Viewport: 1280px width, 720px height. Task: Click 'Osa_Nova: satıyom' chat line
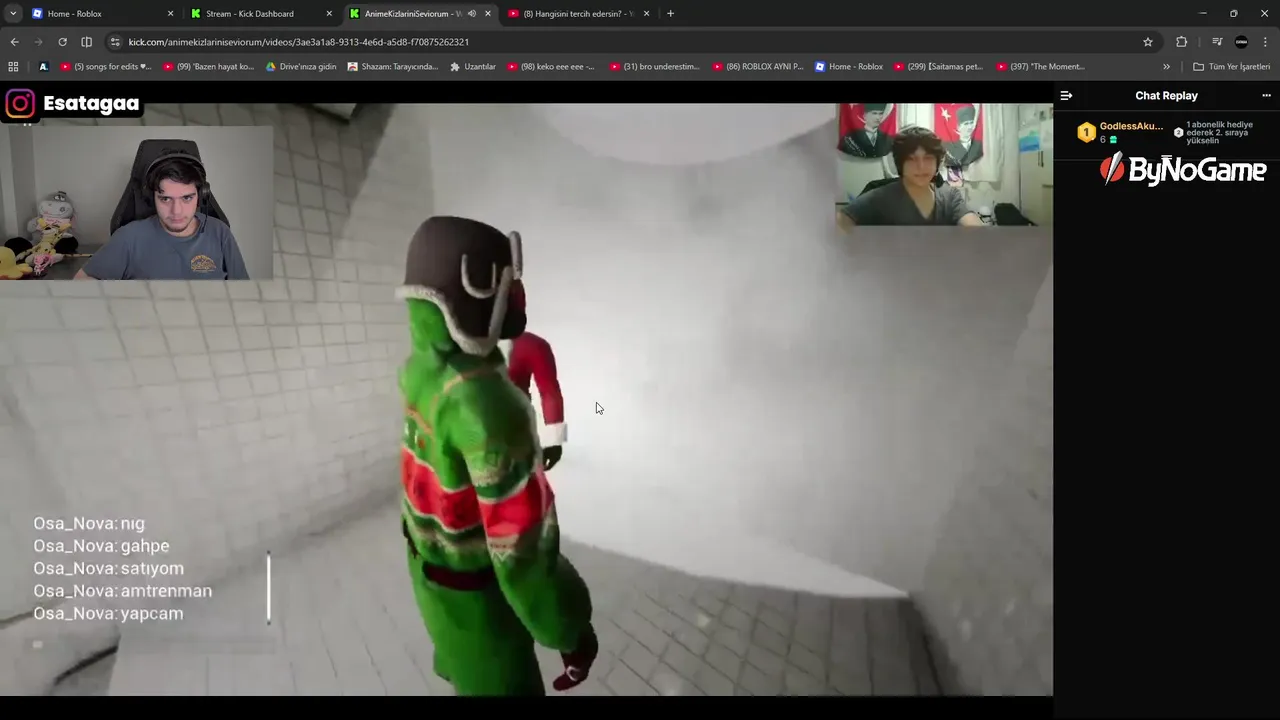(108, 568)
